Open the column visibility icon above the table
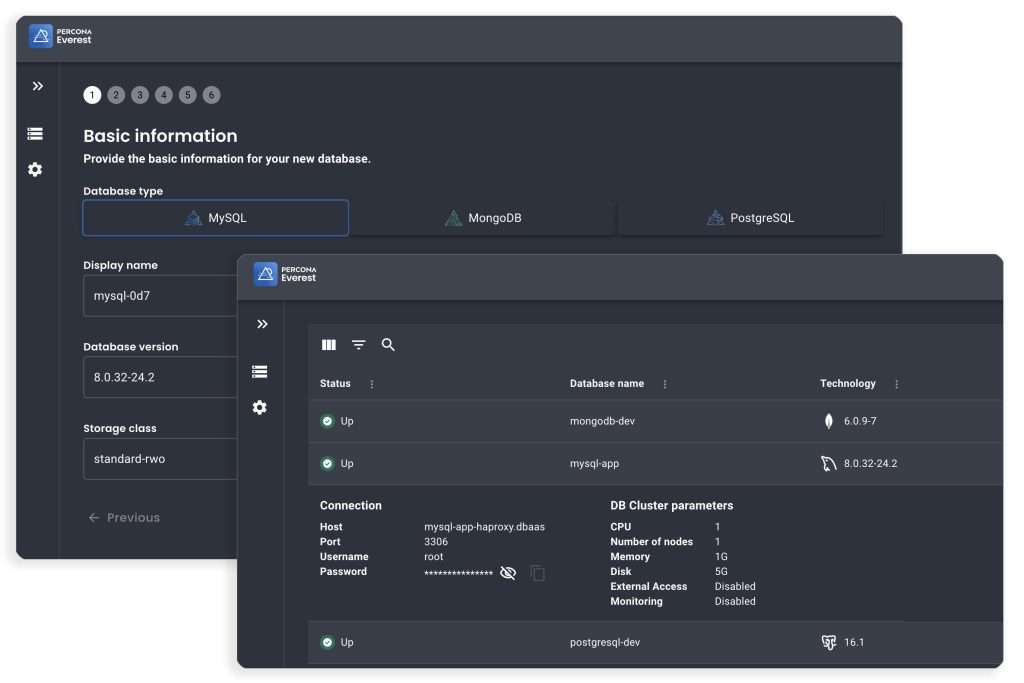Viewport: 1024px width, 683px height. [x=329, y=345]
